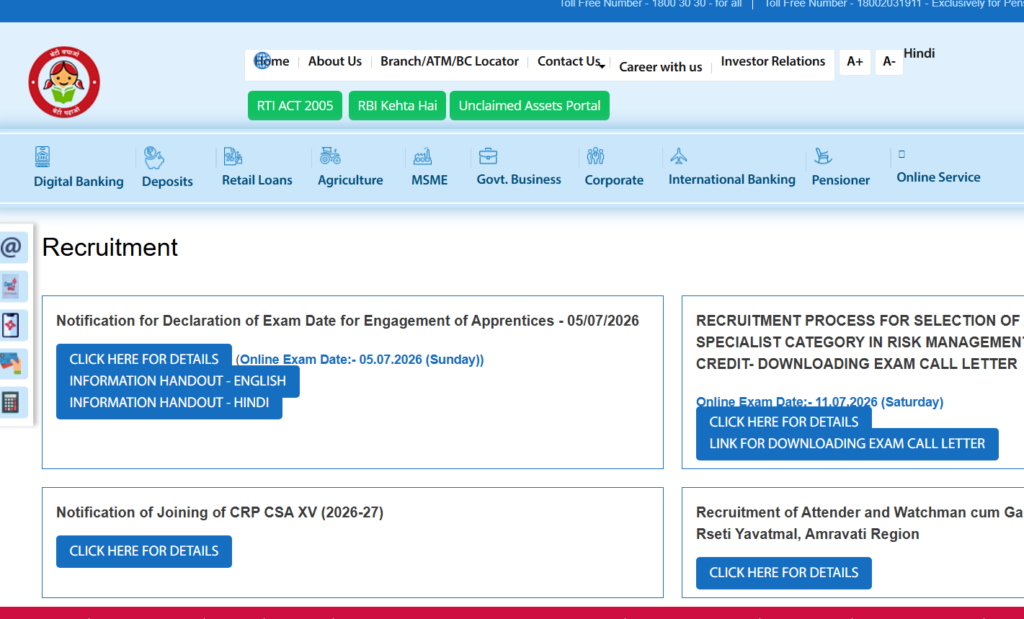Click the RTI ACT 2005 button
This screenshot has width=1024, height=619.
(295, 105)
